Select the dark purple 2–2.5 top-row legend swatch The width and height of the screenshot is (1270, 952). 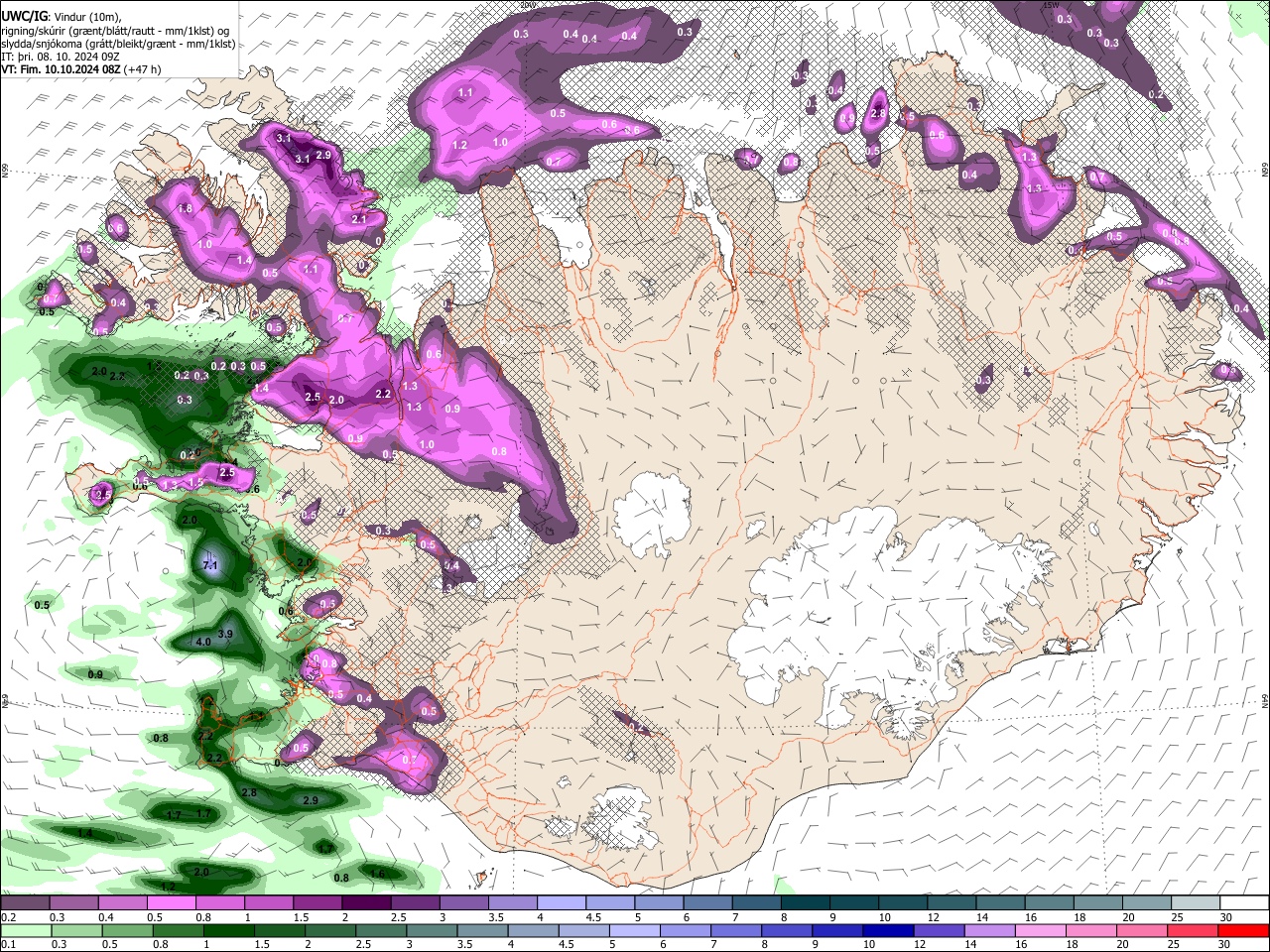click(x=366, y=903)
